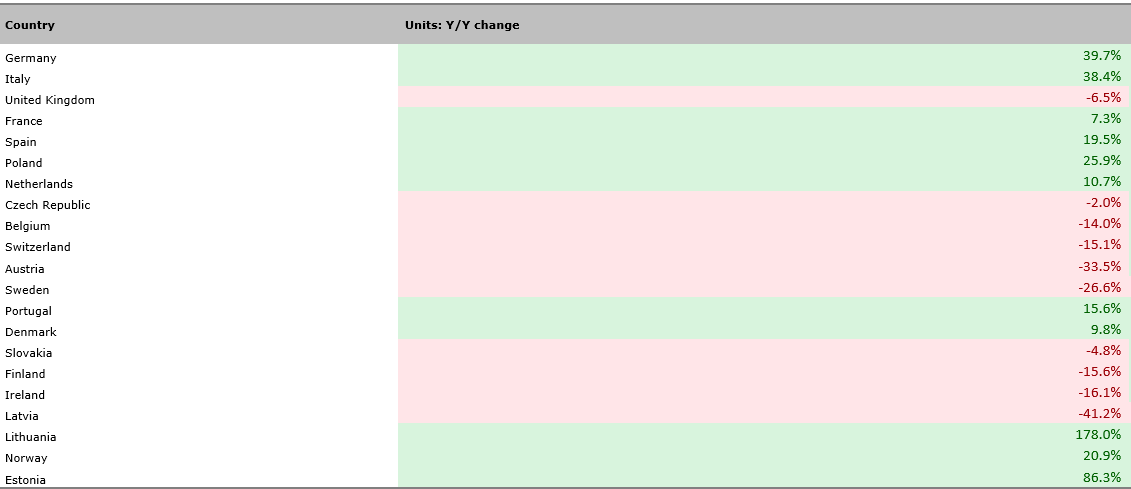Select the Netherlands 10.7% cell
The image size is (1131, 489).
click(1101, 182)
